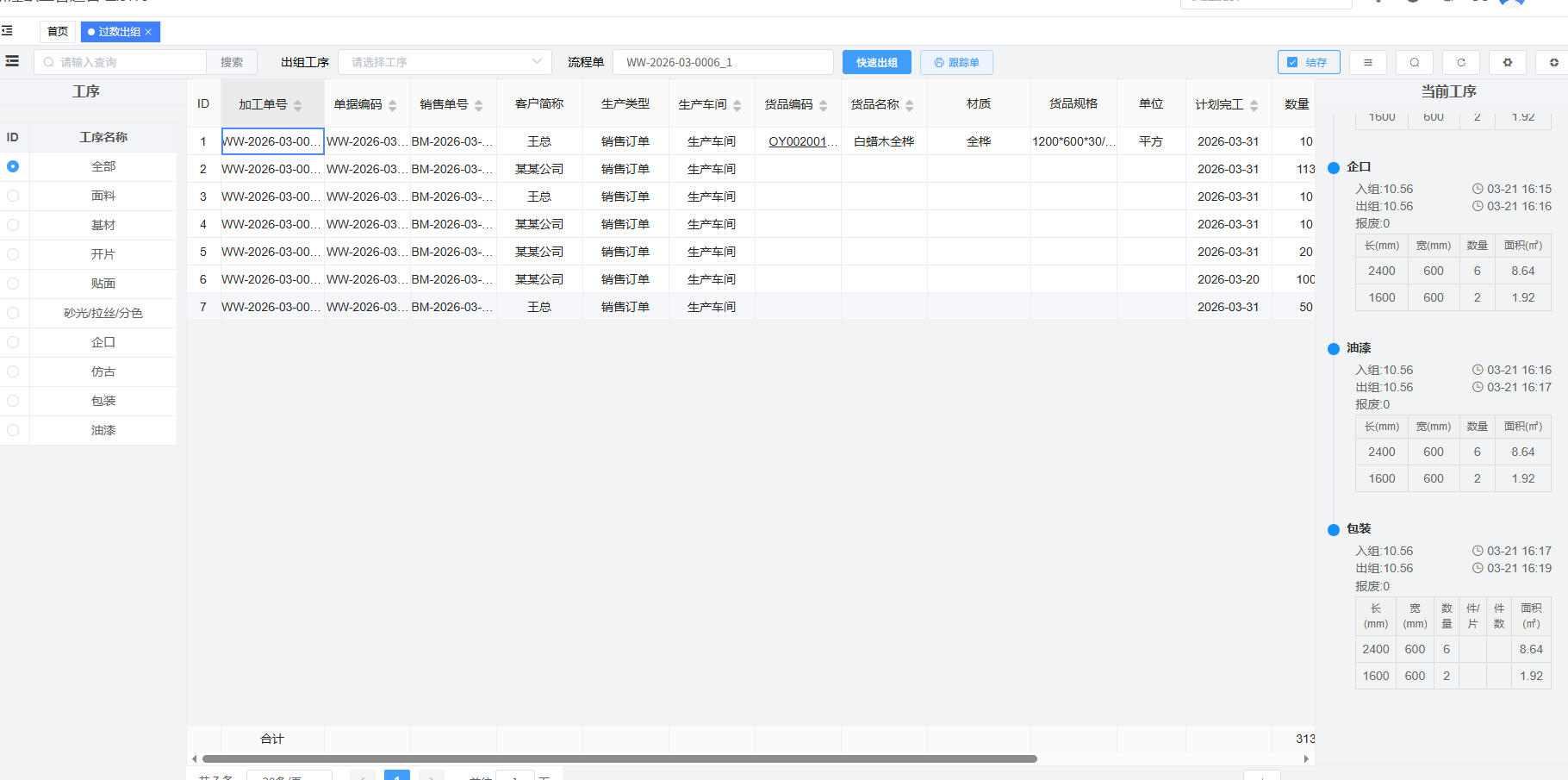The width and height of the screenshot is (1568, 780).
Task: Toggle the 工序 panel hamburger icon
Action: (12, 61)
